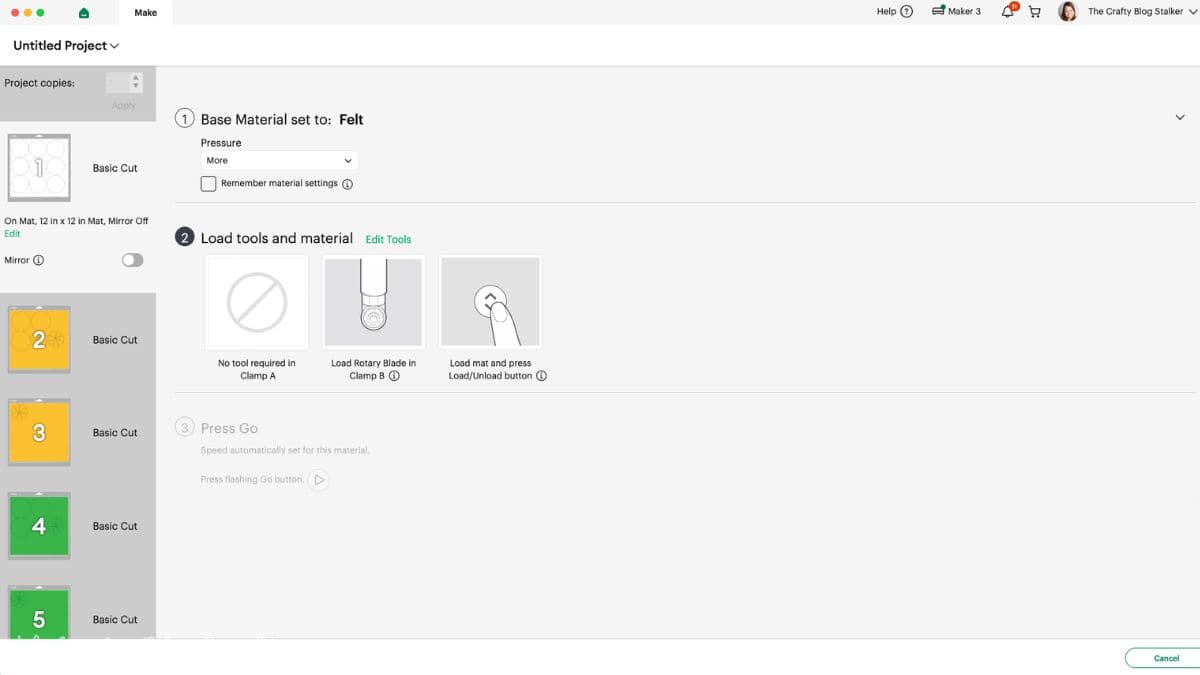Screen dimensions: 1200x675
Task: Click the Load mat illustration
Action: coord(490,302)
